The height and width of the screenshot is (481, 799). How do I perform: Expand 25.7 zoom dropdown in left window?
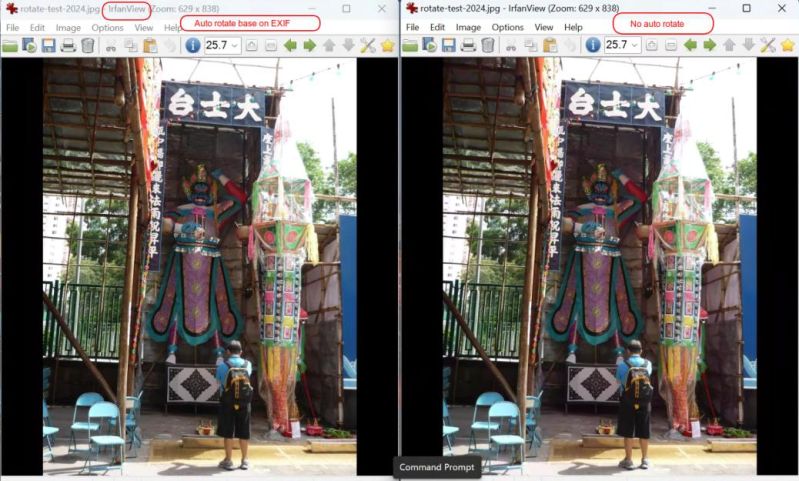click(235, 46)
